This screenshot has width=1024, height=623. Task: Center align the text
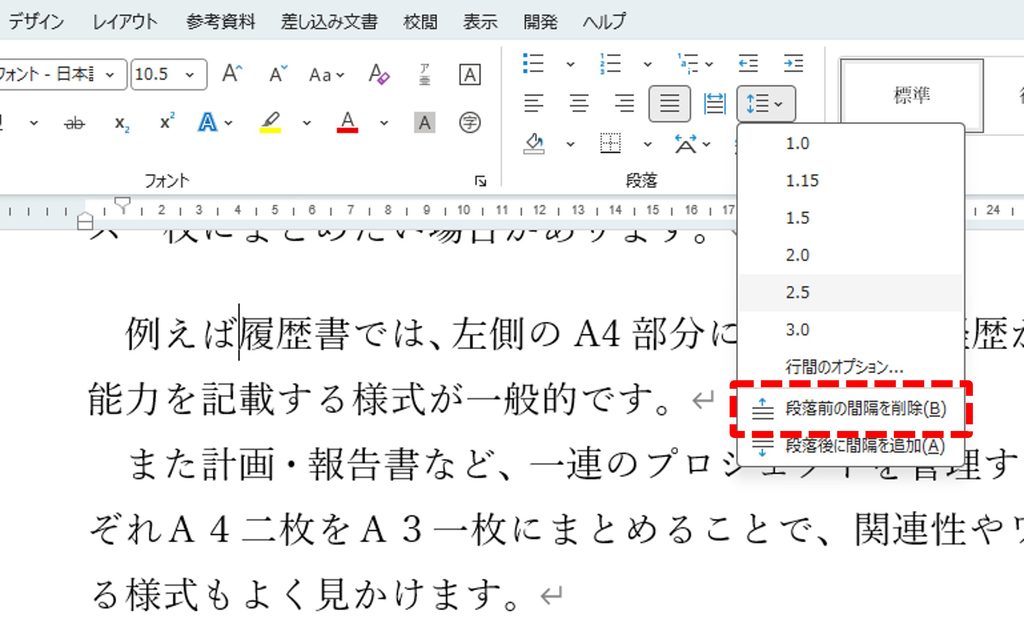point(579,103)
